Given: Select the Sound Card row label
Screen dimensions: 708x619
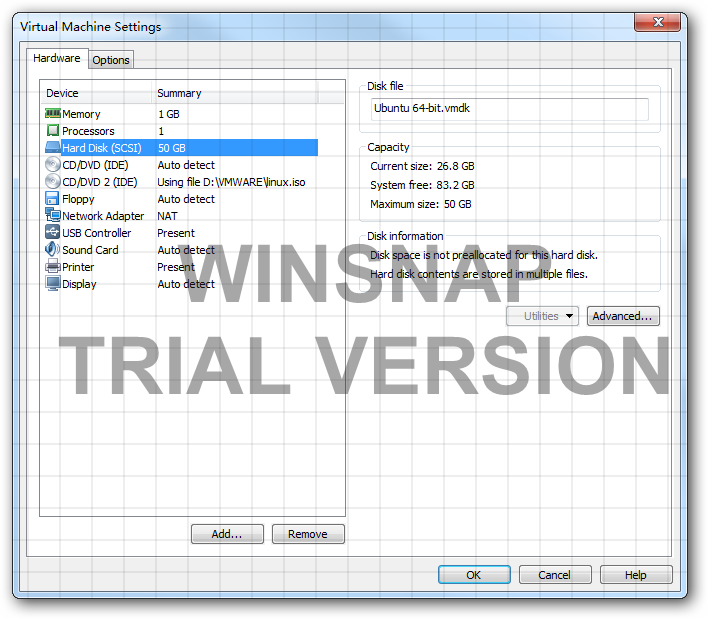Looking at the screenshot, I should click(90, 250).
